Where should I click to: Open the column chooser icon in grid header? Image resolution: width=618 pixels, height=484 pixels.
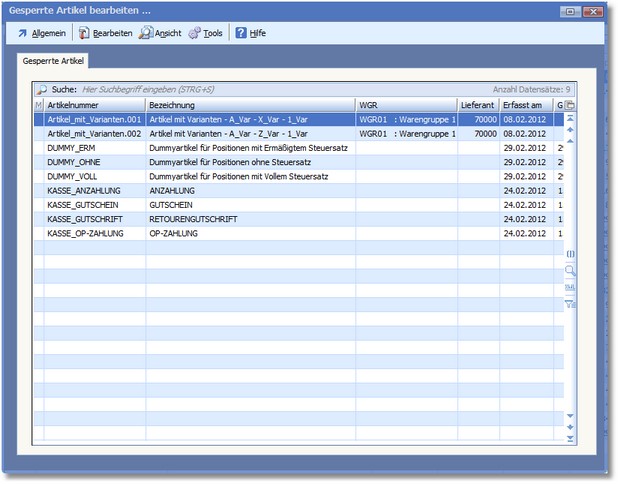[x=570, y=105]
